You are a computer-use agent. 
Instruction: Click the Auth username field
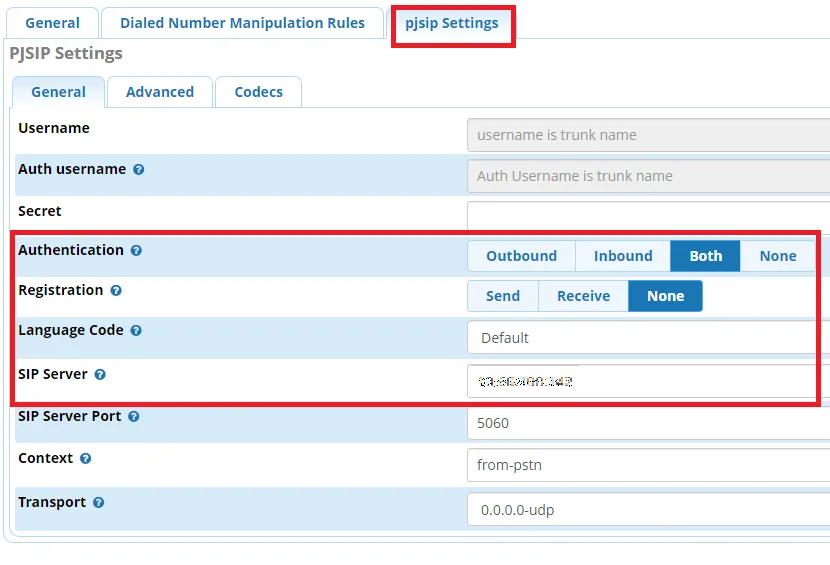click(648, 176)
